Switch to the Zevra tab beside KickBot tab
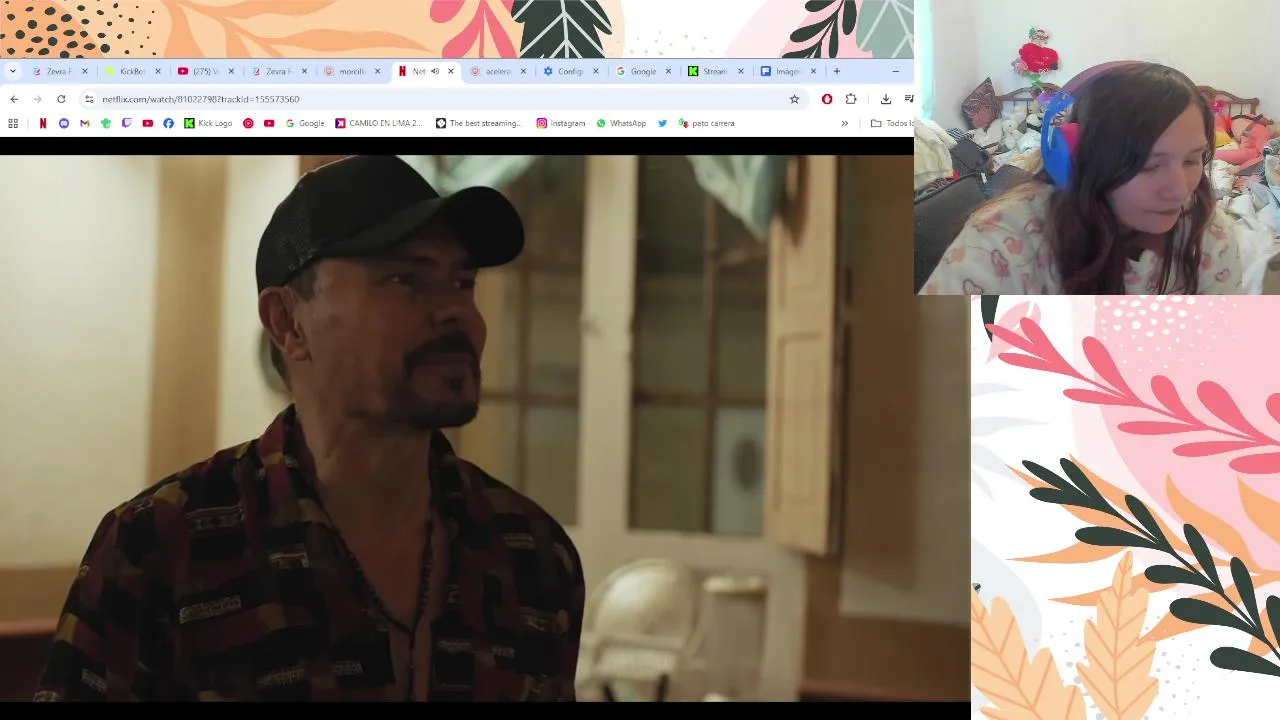 (58, 71)
